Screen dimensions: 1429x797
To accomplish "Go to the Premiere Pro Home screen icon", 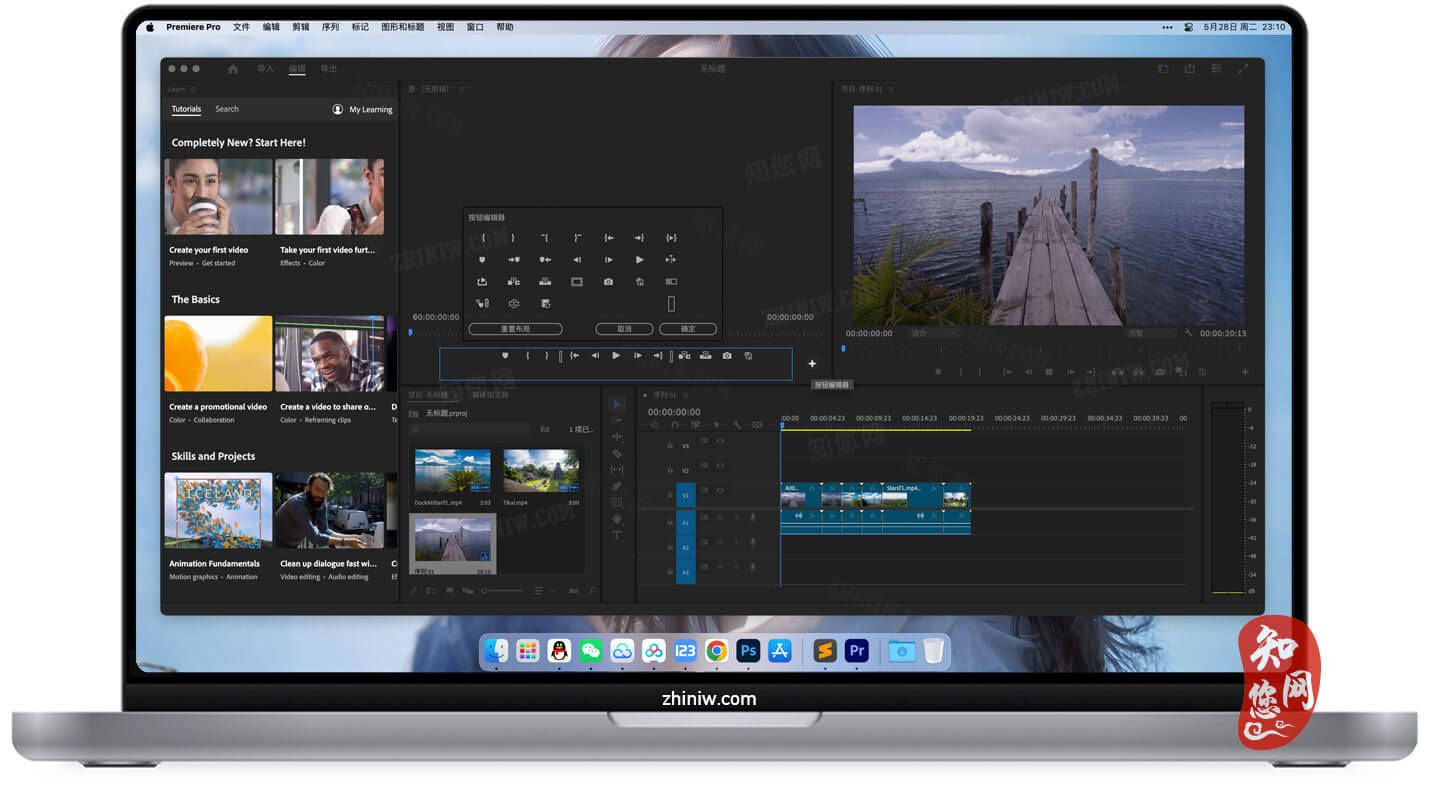I will 233,69.
